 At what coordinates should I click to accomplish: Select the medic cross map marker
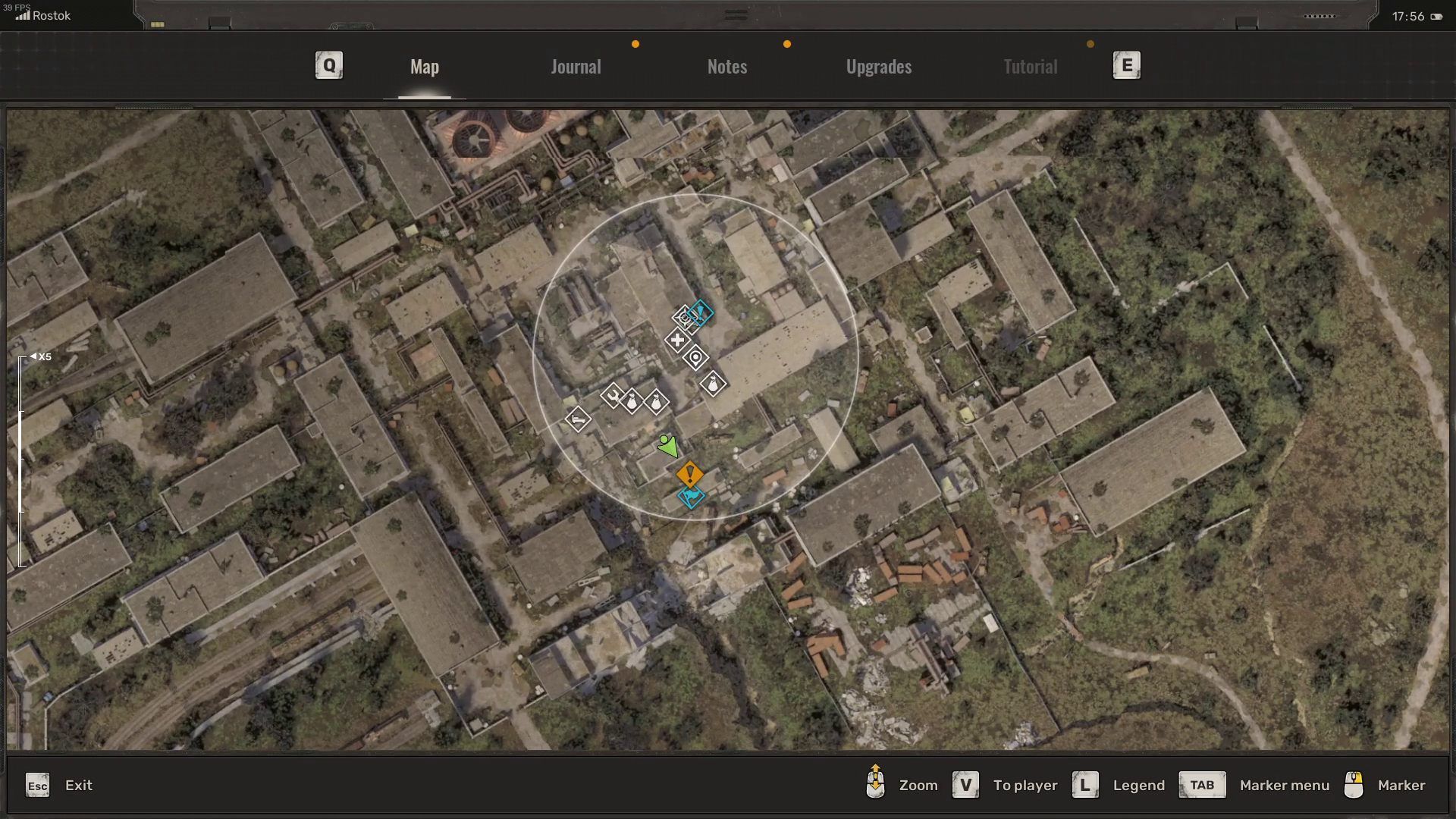(677, 340)
